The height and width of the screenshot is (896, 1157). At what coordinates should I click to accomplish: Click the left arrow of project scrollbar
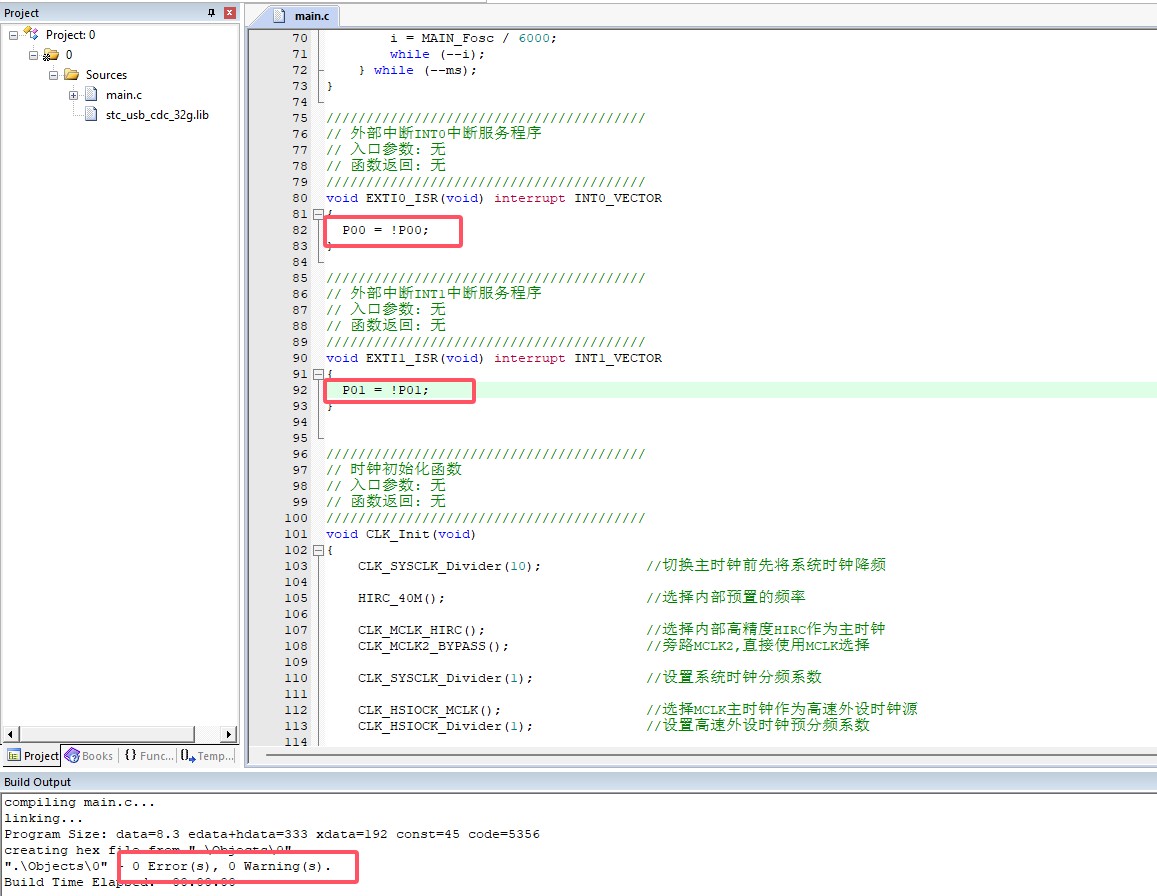[10, 734]
